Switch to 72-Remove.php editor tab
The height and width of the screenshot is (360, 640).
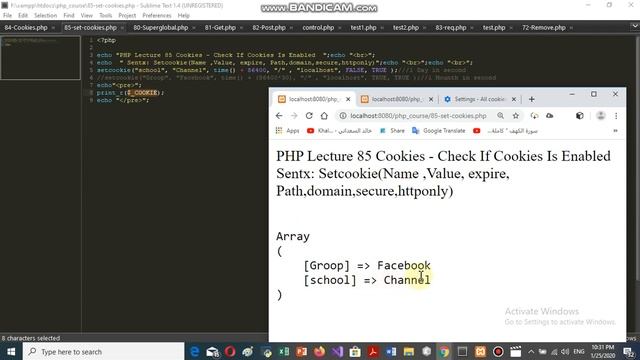click(544, 28)
